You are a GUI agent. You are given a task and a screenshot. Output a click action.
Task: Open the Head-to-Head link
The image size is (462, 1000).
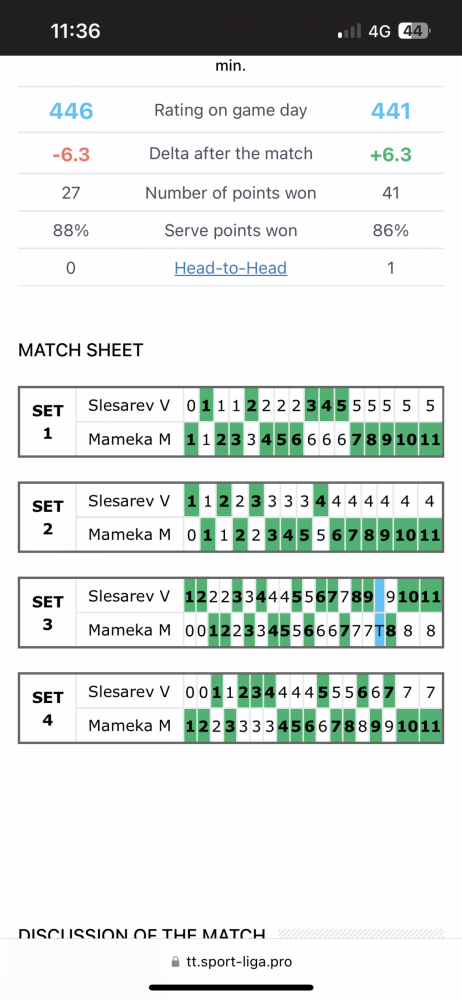pyautogui.click(x=230, y=268)
